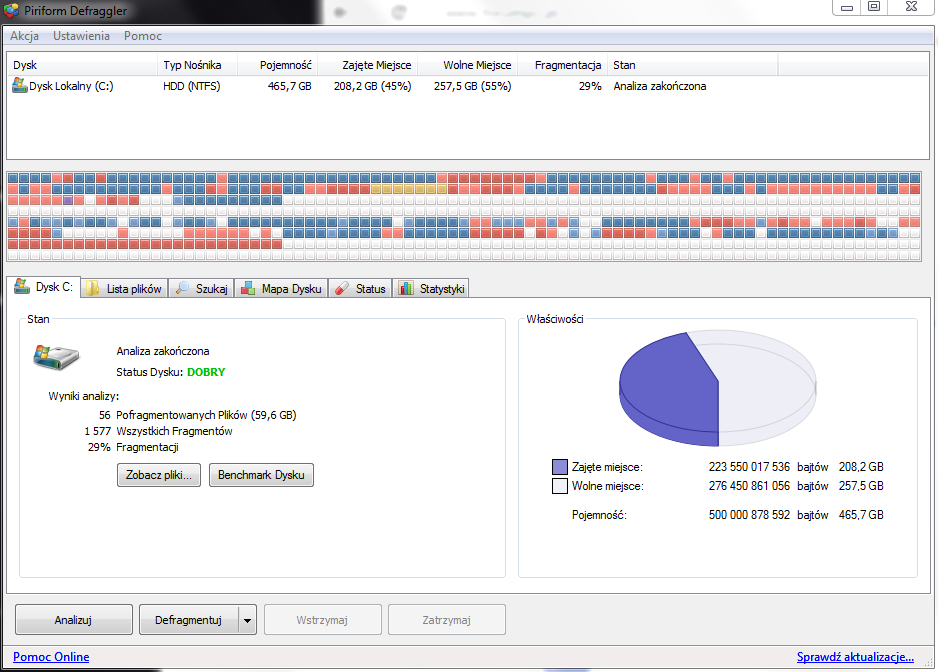Click the blocks icon on Mapa Dysku tab
938x672 pixels.
click(248, 288)
